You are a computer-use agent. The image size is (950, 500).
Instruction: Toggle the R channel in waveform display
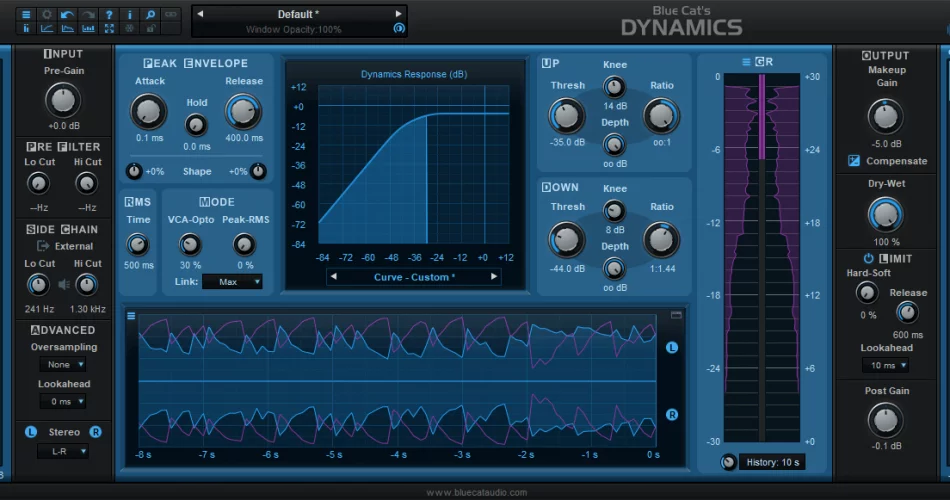[672, 415]
